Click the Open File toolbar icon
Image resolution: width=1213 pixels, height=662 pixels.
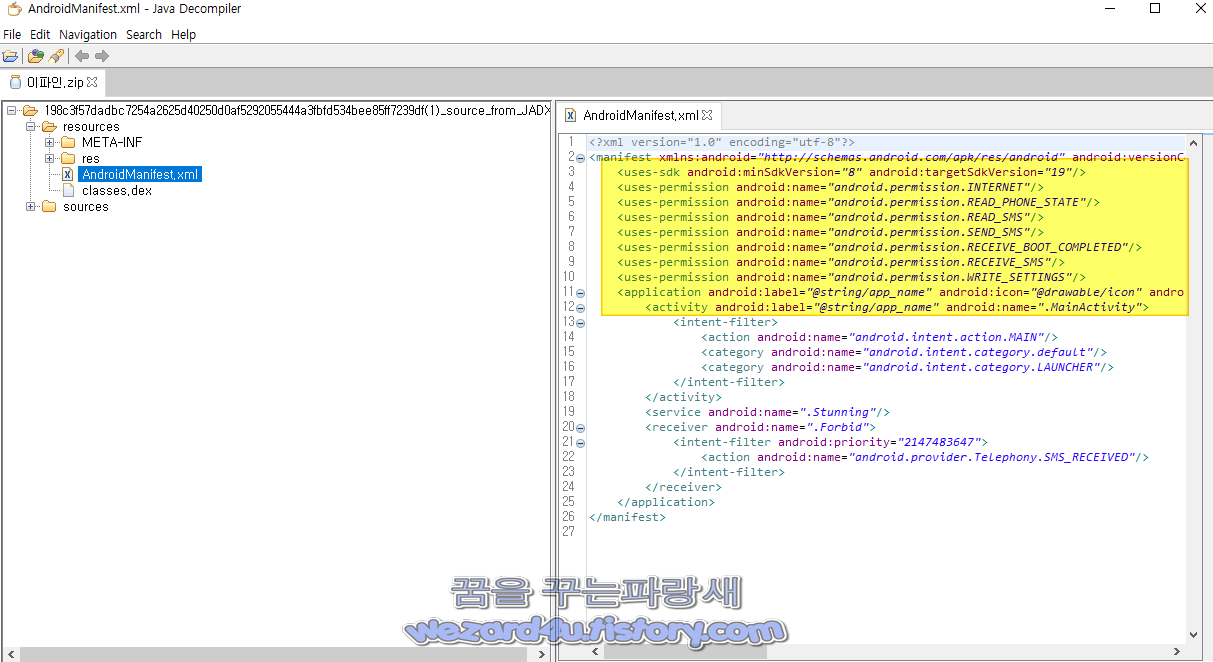pos(10,56)
